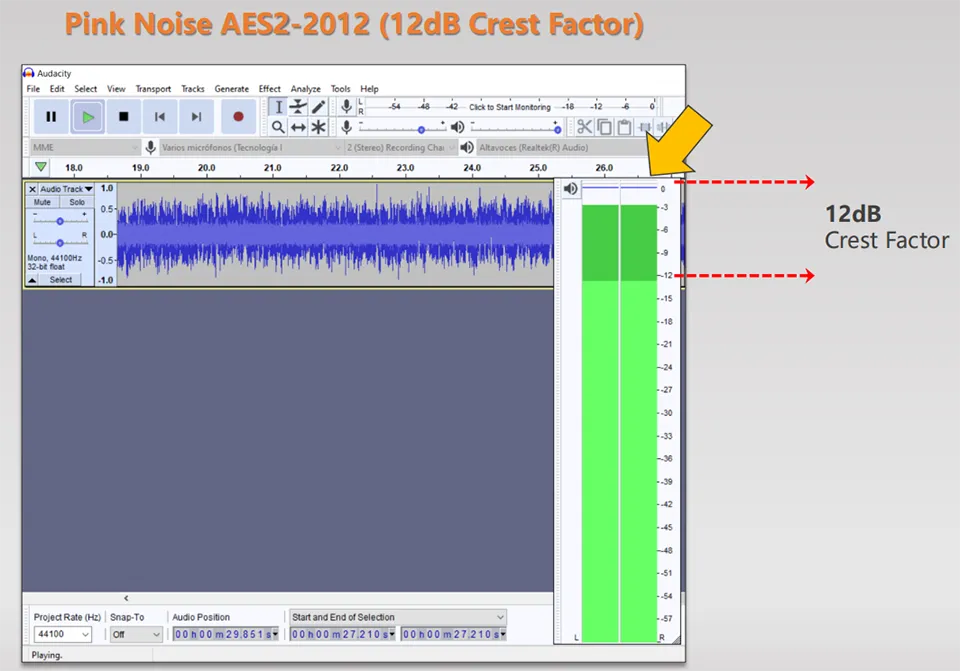
Task: Click the green Play button
Action: click(88, 116)
